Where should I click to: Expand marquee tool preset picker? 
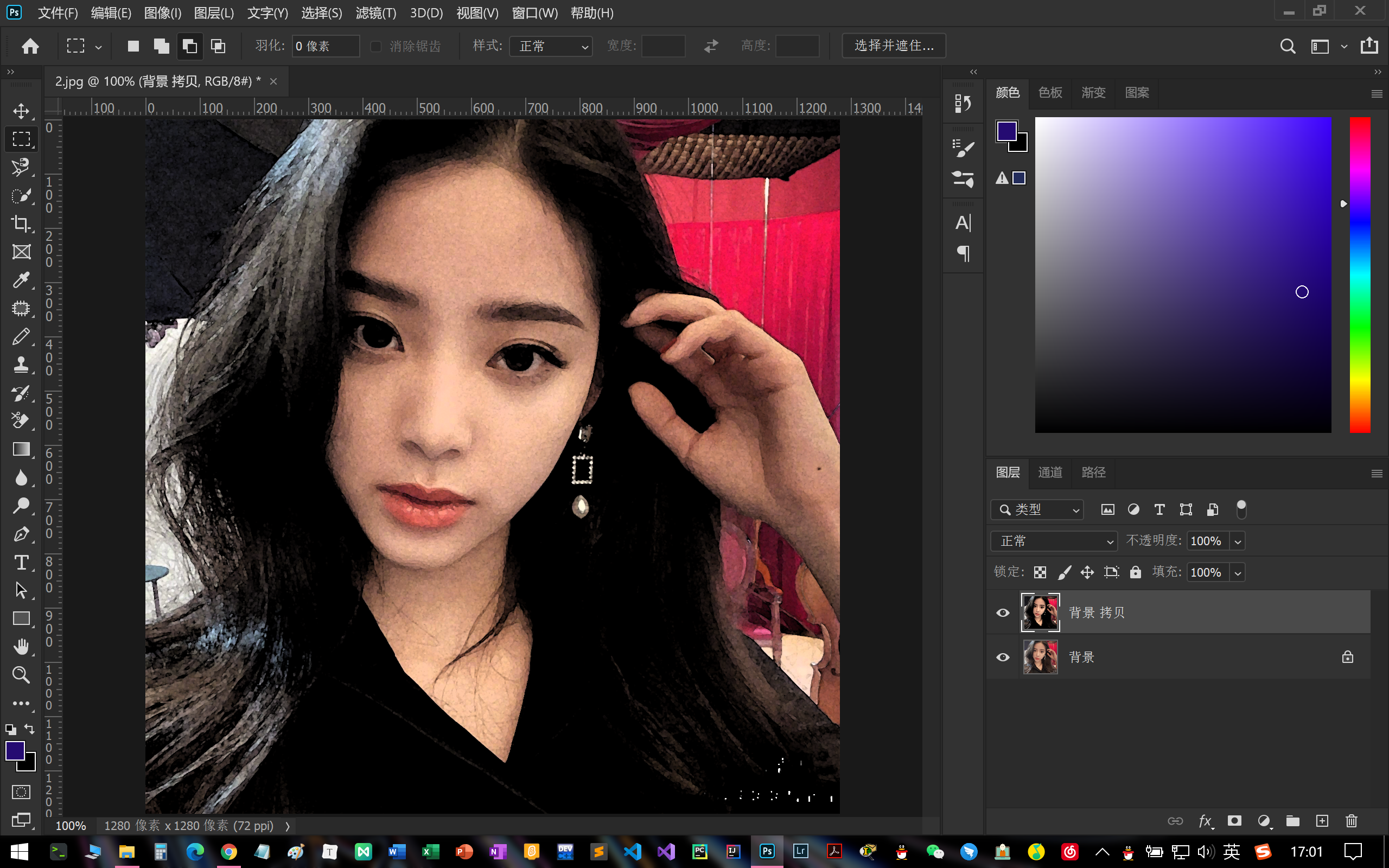pos(99,47)
